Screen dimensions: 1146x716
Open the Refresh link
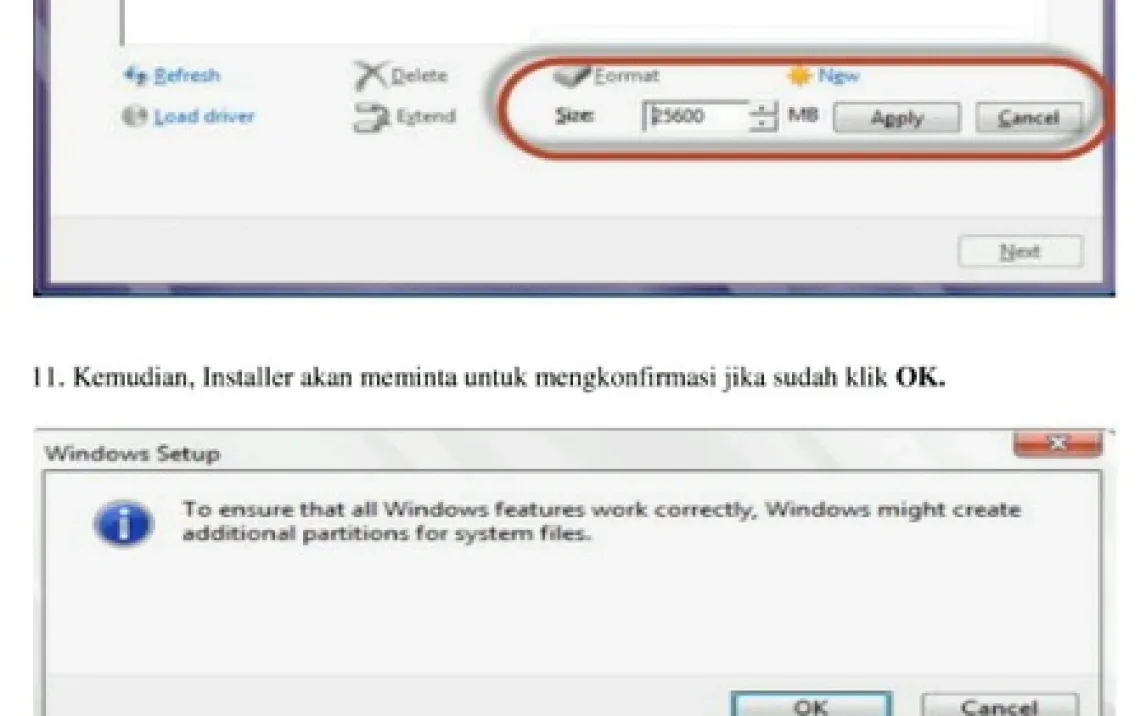186,75
